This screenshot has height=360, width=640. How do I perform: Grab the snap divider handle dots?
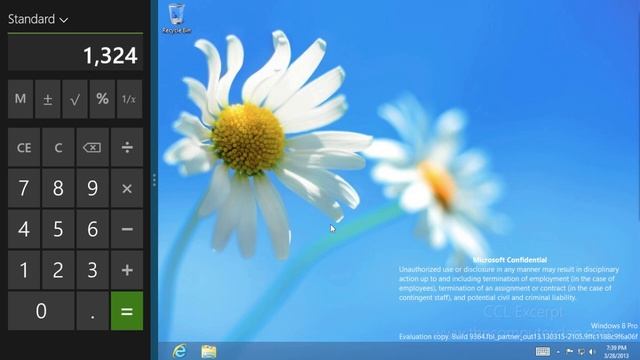click(154, 180)
